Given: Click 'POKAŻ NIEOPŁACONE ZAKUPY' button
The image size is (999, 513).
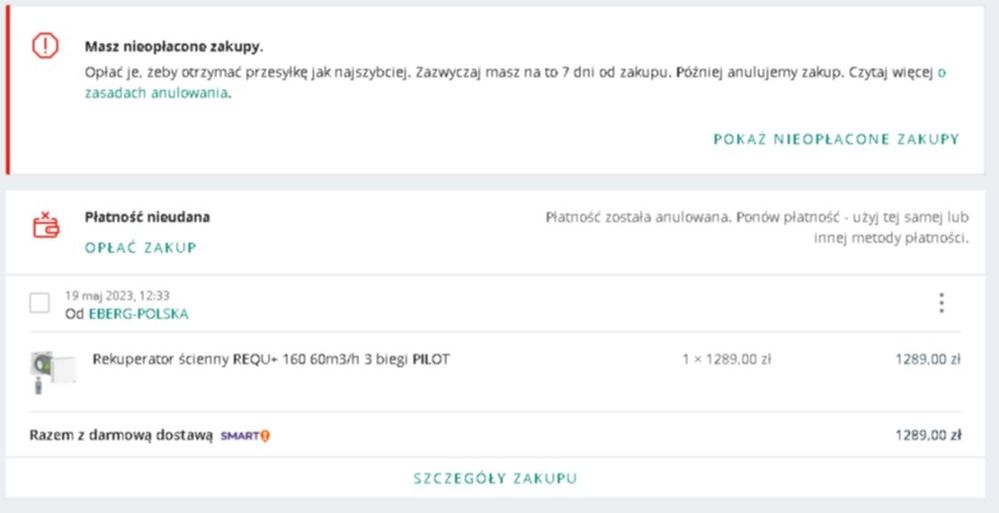Looking at the screenshot, I should 836,139.
